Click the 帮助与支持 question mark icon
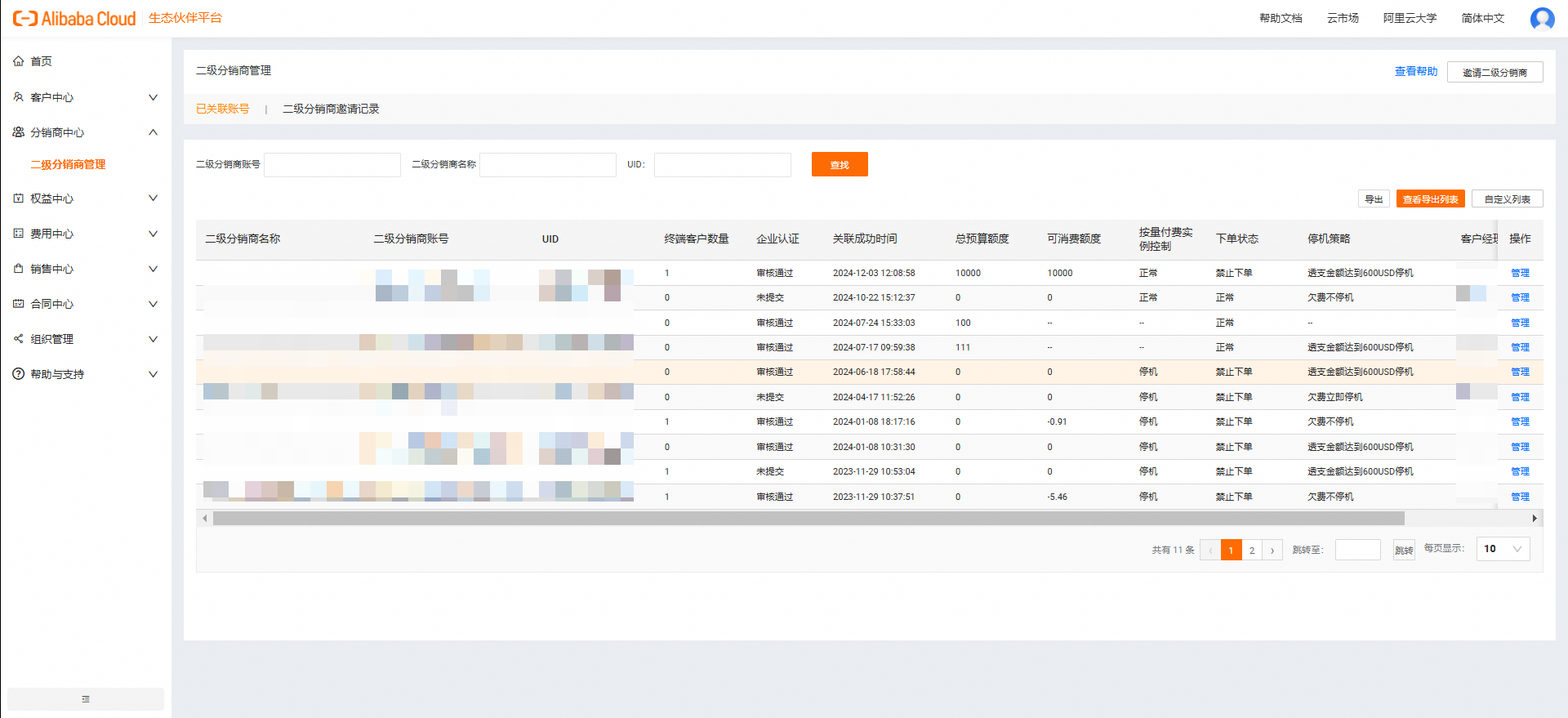Image resolution: width=1568 pixels, height=718 pixels. [18, 374]
